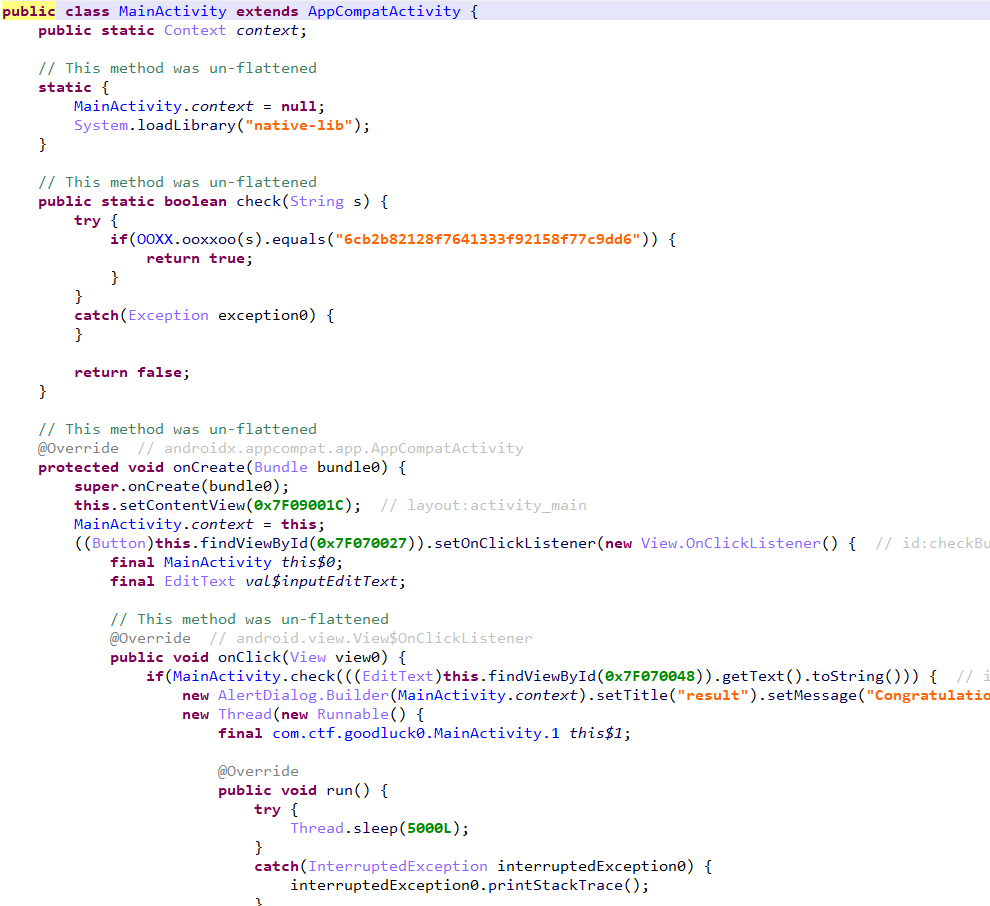Click the com.ctf.goodluck0.MainActivity.1 type name
The image size is (990, 906).
pyautogui.click(x=416, y=733)
